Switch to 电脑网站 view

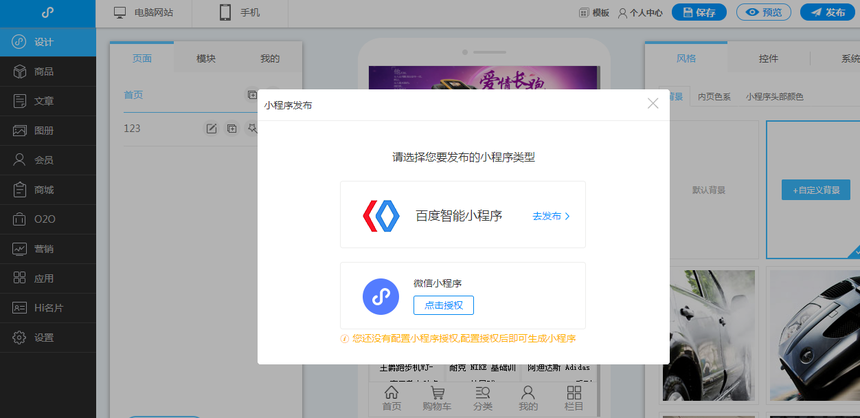pyautogui.click(x=144, y=13)
